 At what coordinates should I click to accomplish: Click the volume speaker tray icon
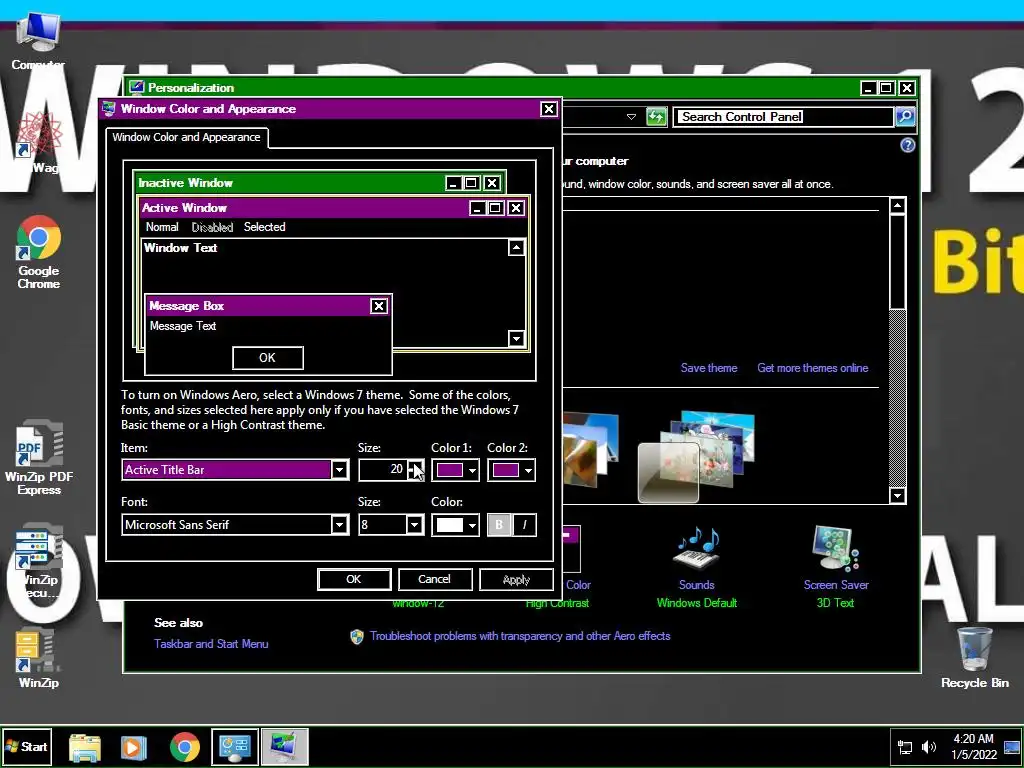928,747
